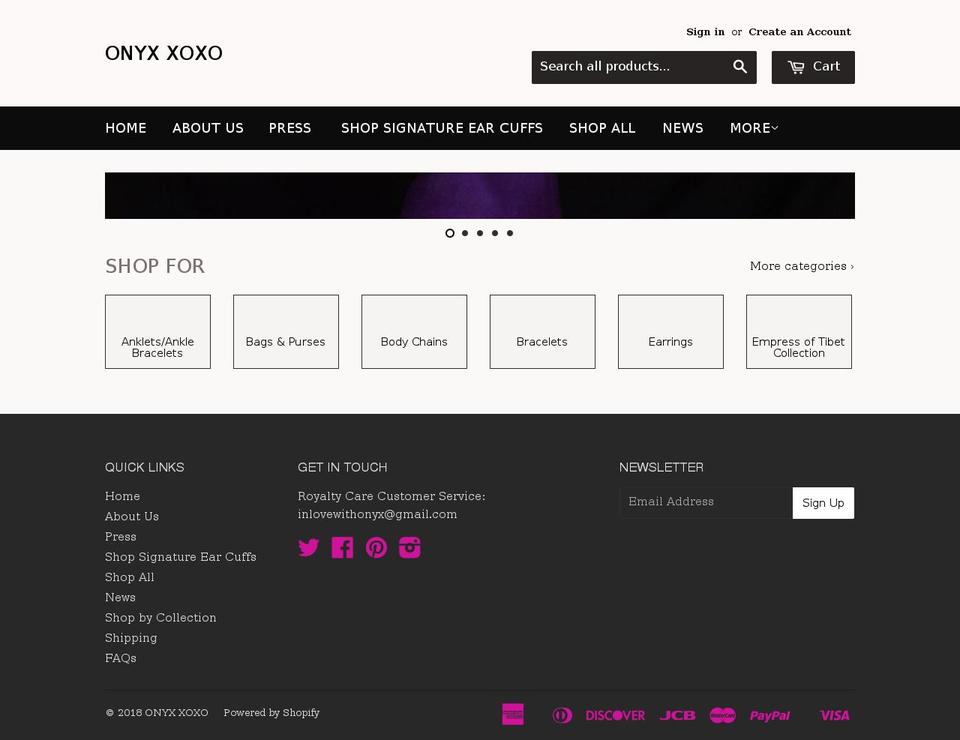960x740 pixels.
Task: Click footer FAQs link
Action: (121, 658)
